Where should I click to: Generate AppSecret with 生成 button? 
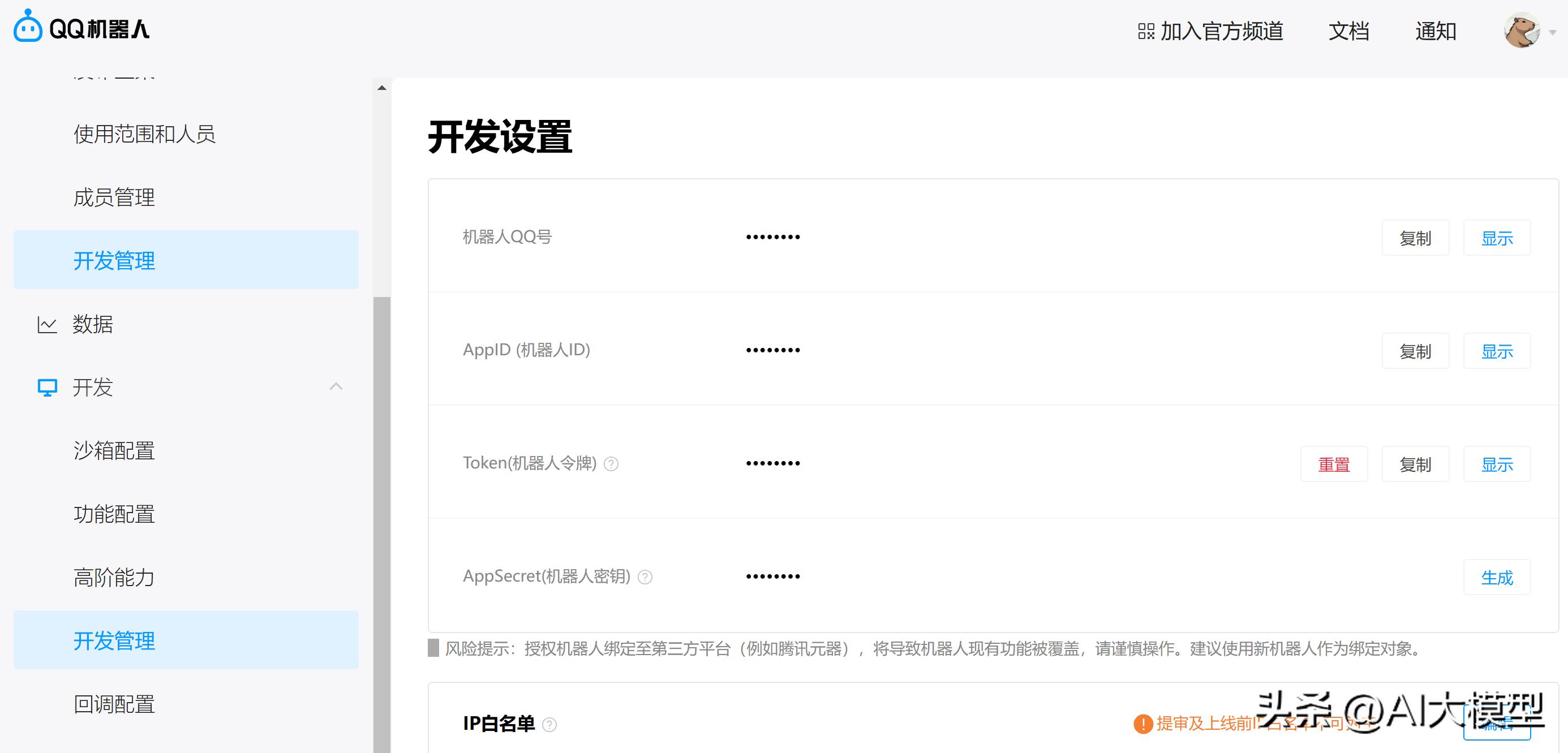[1497, 578]
